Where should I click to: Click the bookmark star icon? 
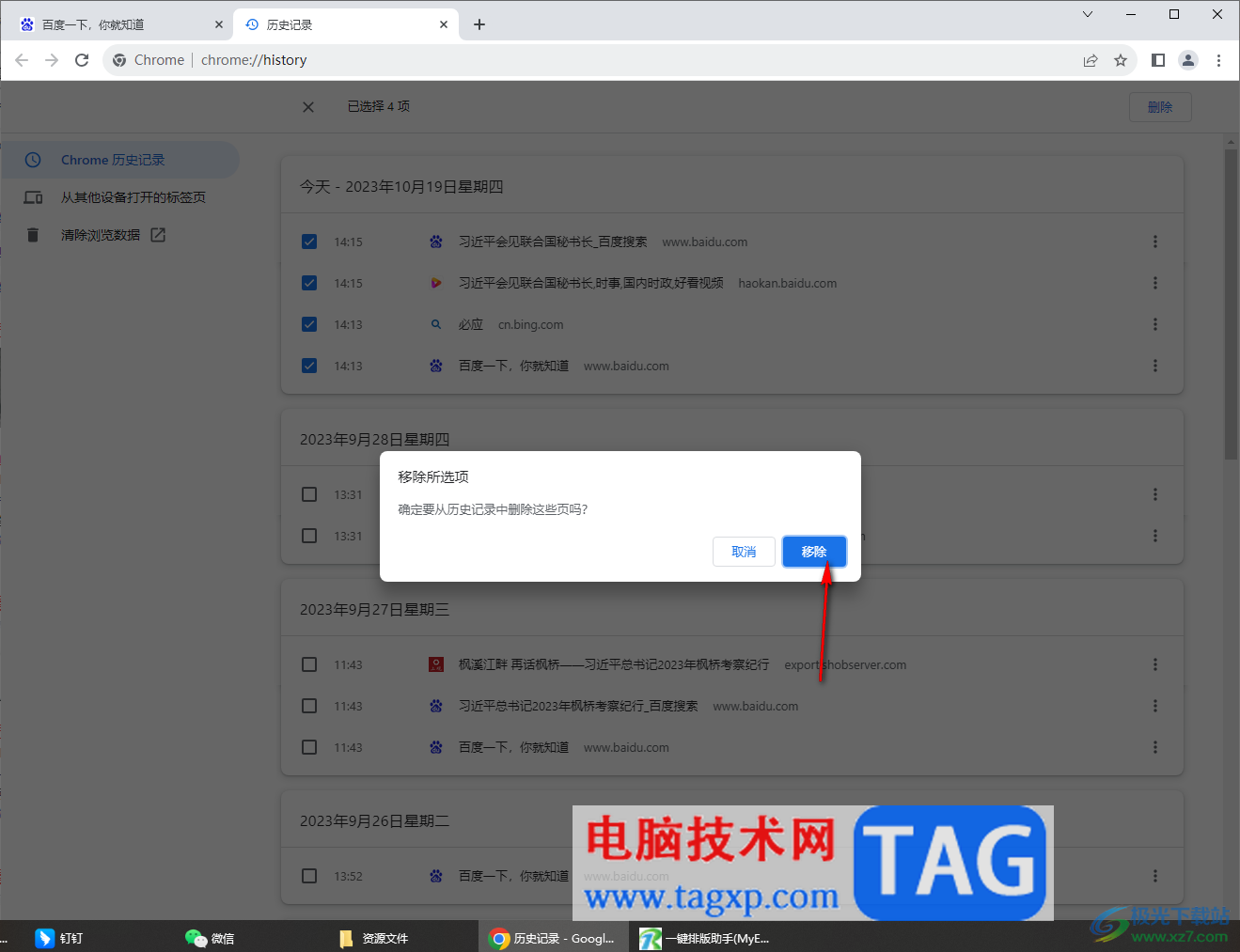tap(1121, 59)
